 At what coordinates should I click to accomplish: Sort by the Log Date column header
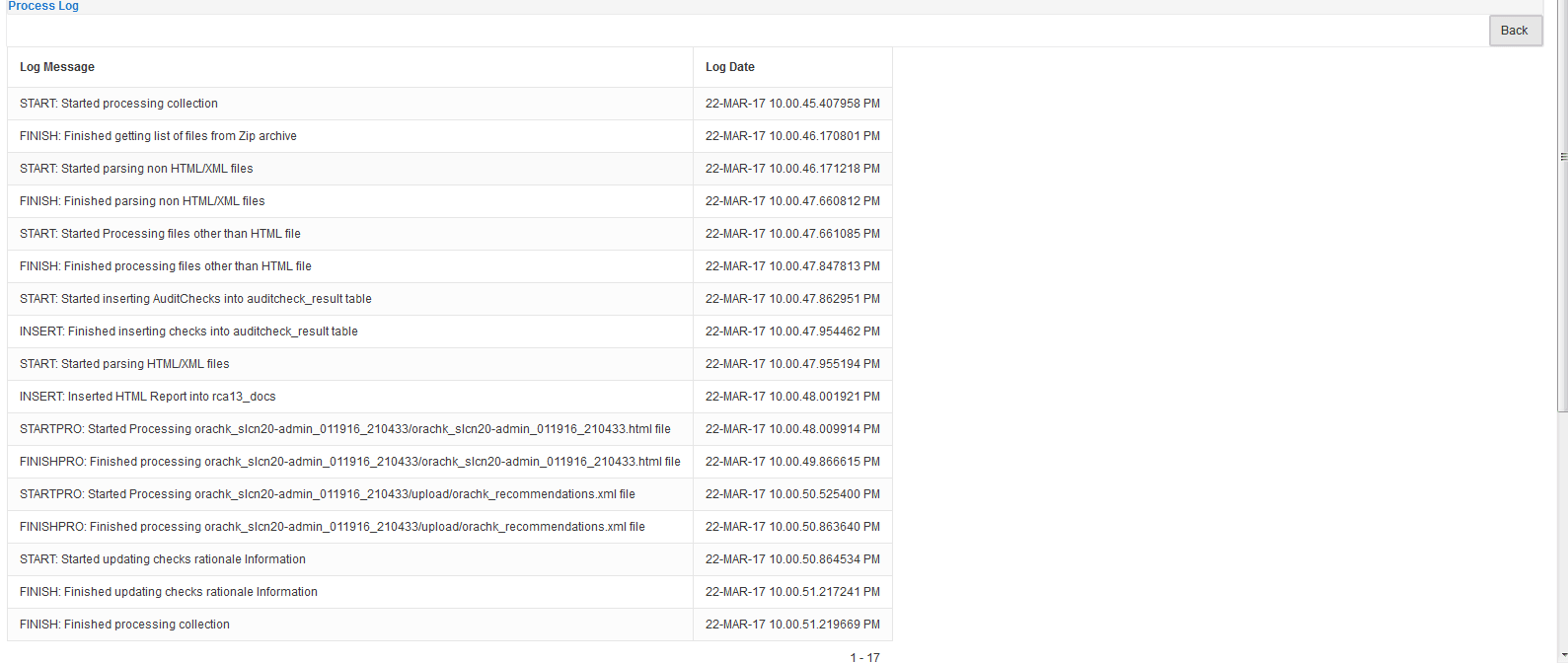[730, 67]
